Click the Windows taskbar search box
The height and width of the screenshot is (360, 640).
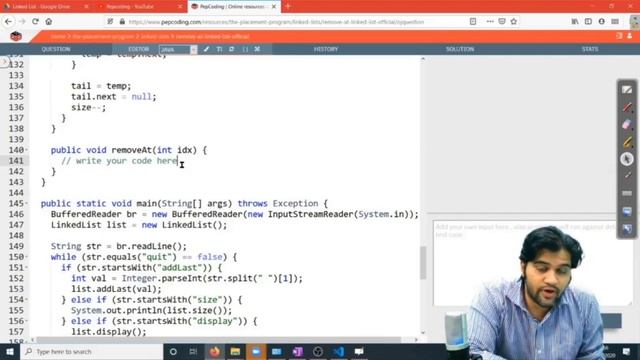click(x=92, y=351)
